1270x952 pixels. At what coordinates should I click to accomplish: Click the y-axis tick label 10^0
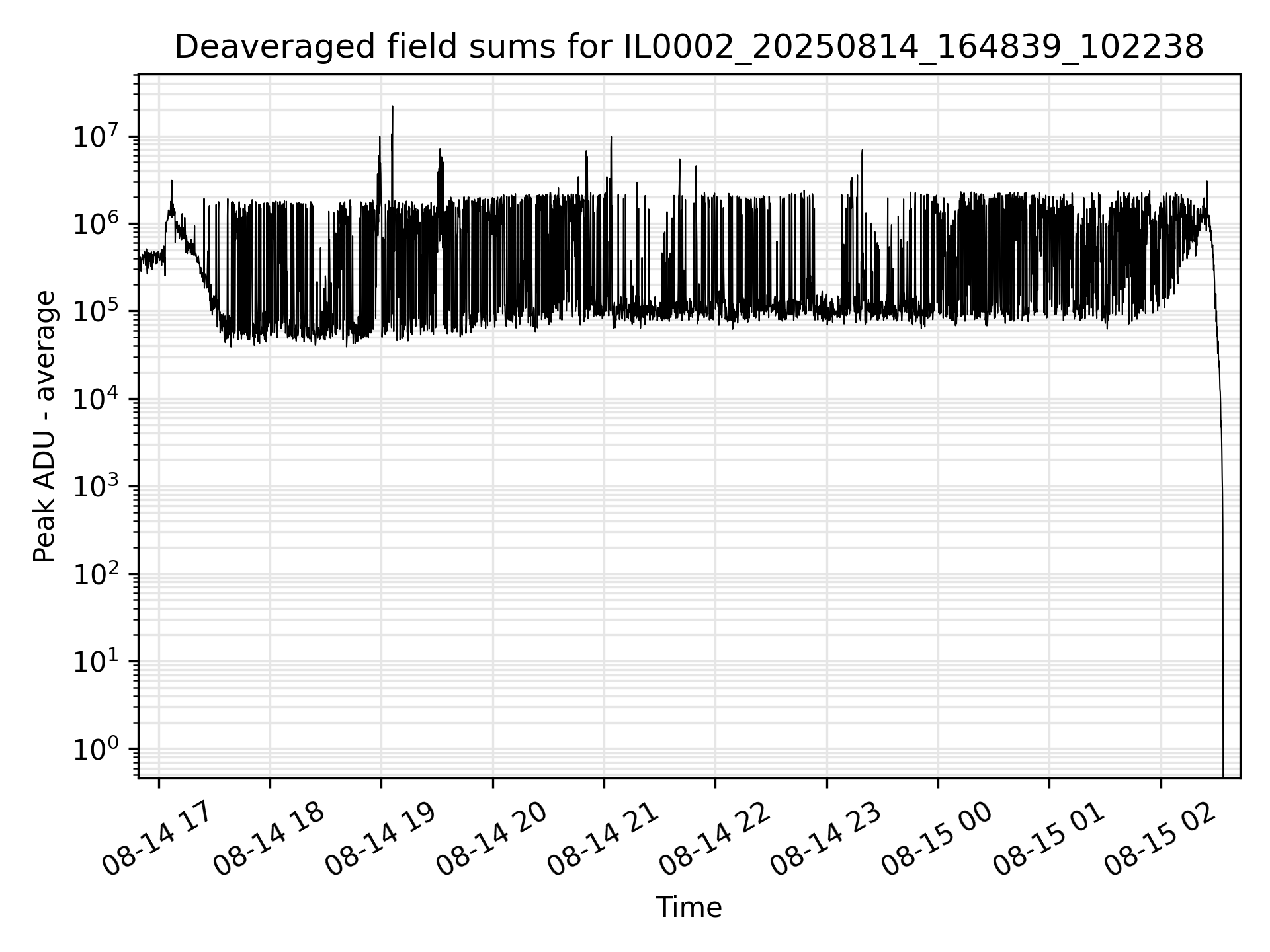coord(97,750)
